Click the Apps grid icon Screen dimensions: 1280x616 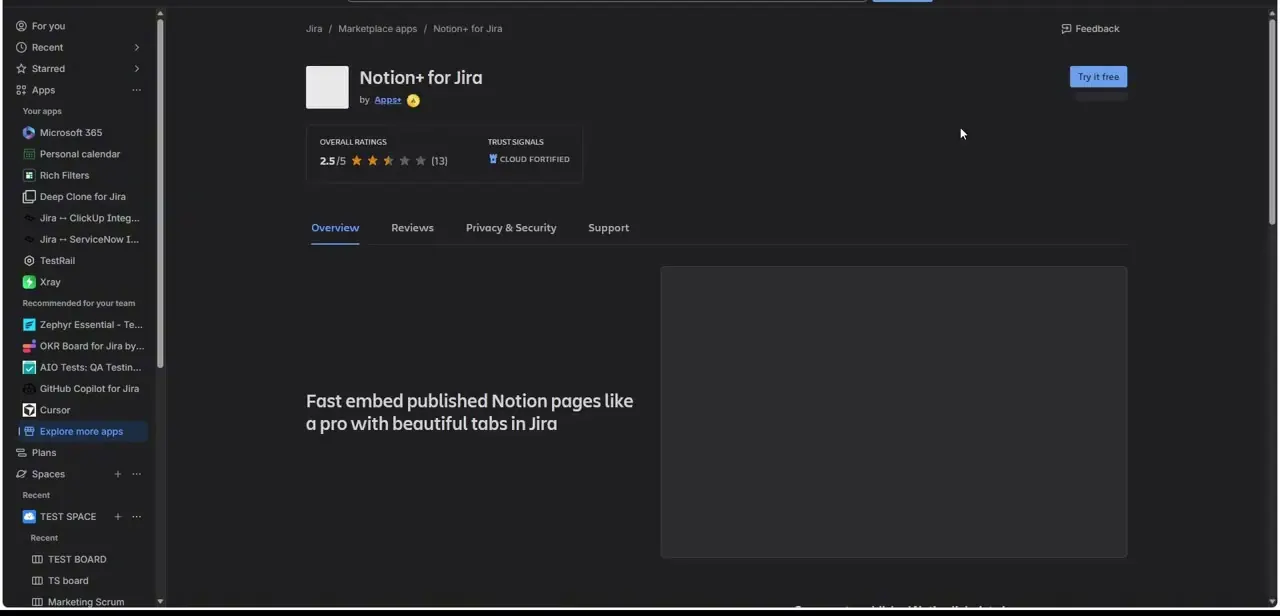click(x=21, y=90)
